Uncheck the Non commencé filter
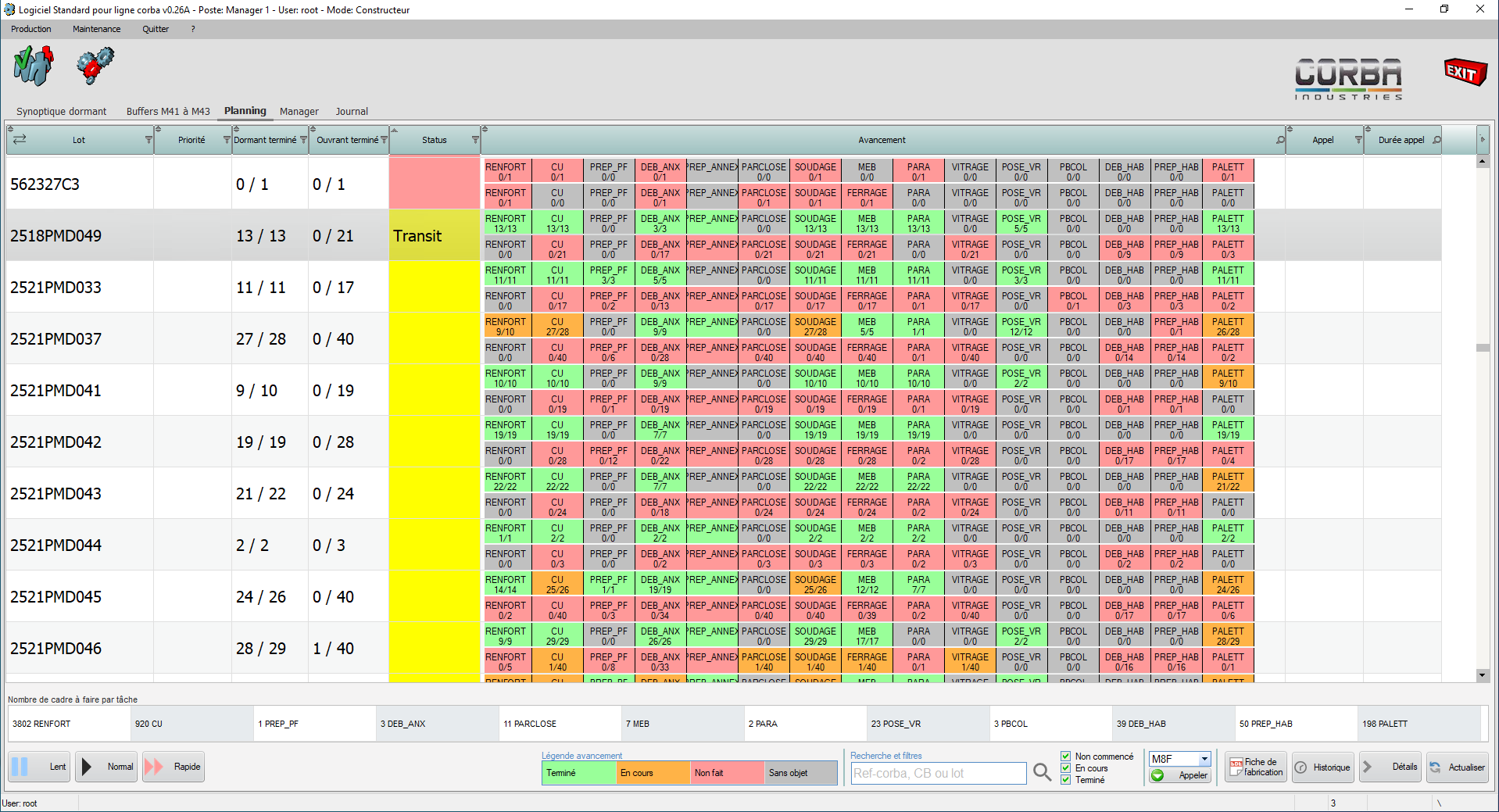Image resolution: width=1499 pixels, height=812 pixels. click(1066, 757)
